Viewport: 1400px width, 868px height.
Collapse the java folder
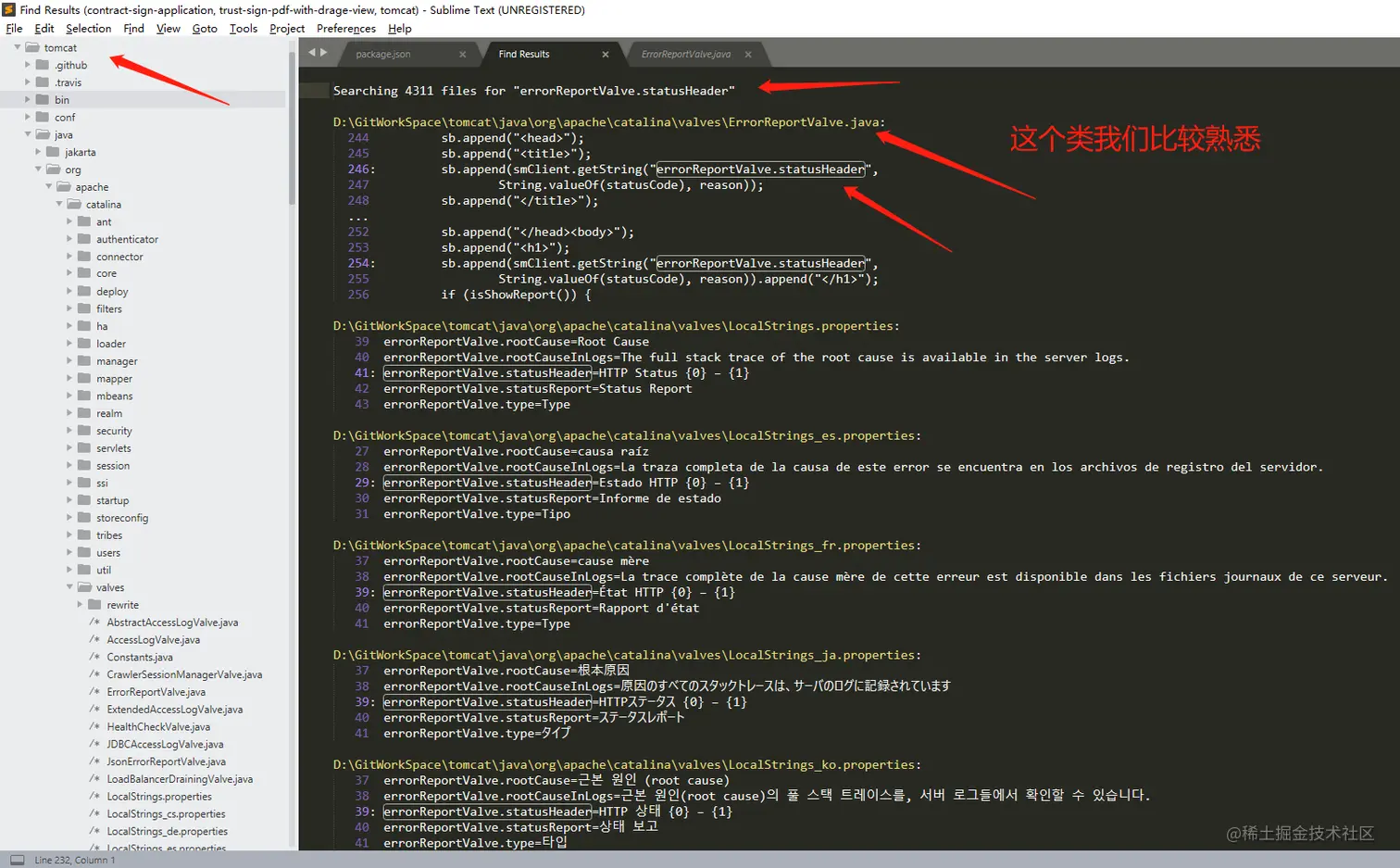(x=28, y=134)
